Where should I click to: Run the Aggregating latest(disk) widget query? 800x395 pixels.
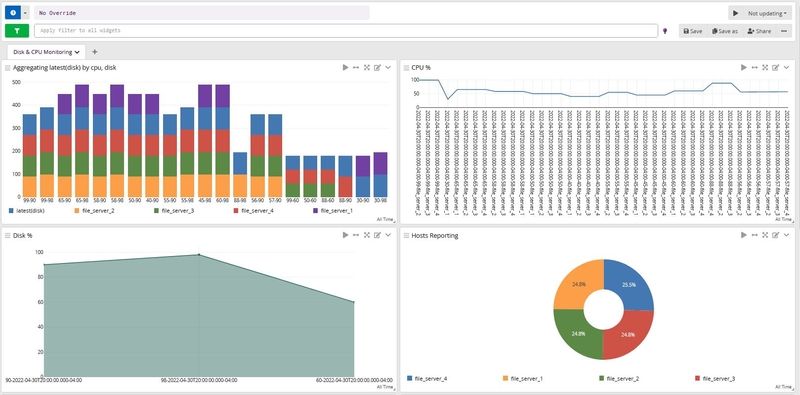[x=345, y=67]
